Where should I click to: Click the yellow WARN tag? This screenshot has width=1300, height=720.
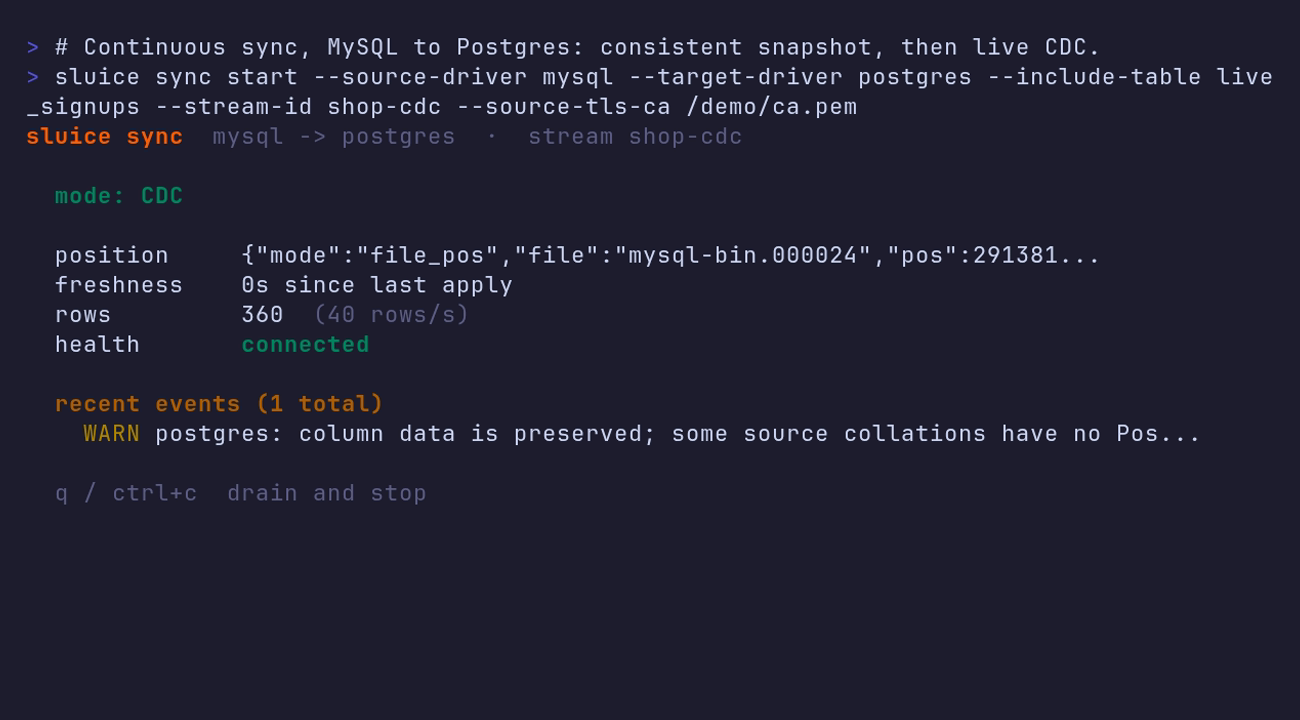pos(112,433)
